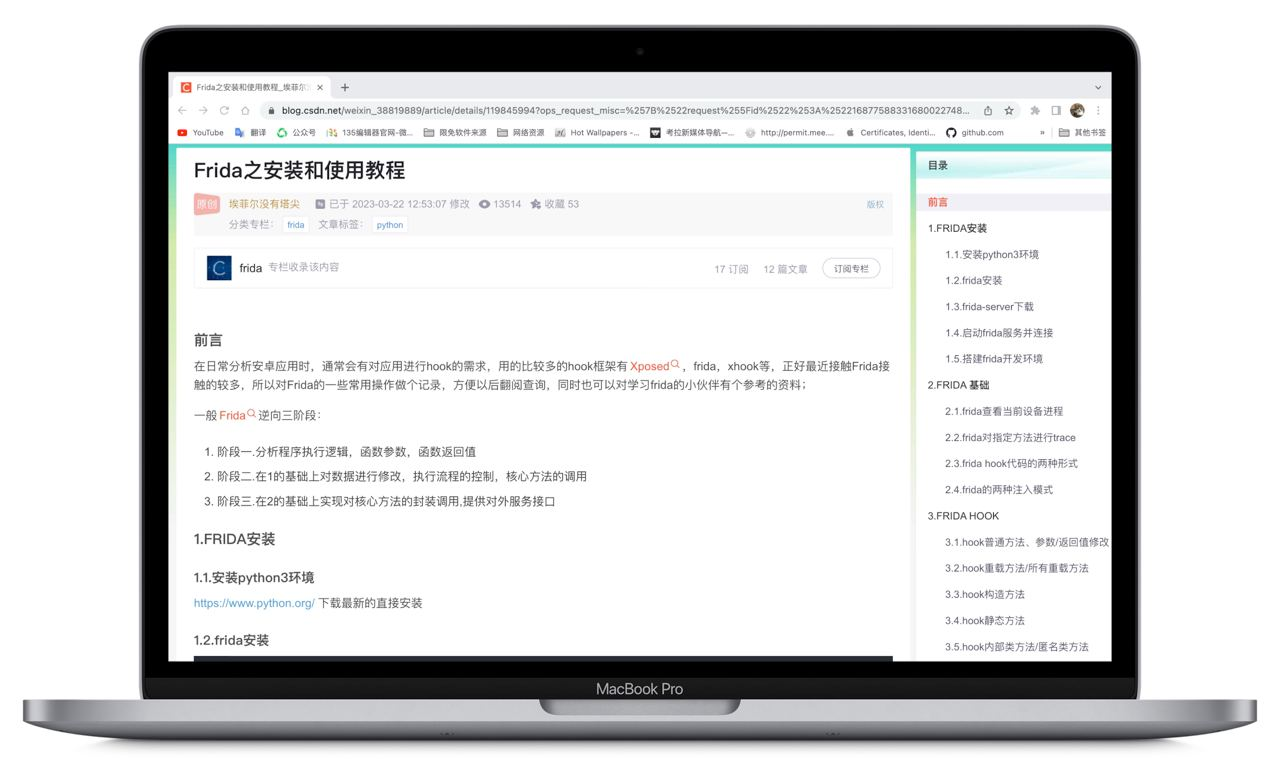Jump to 2.FRIDA 基础 in contents

click(x=958, y=385)
